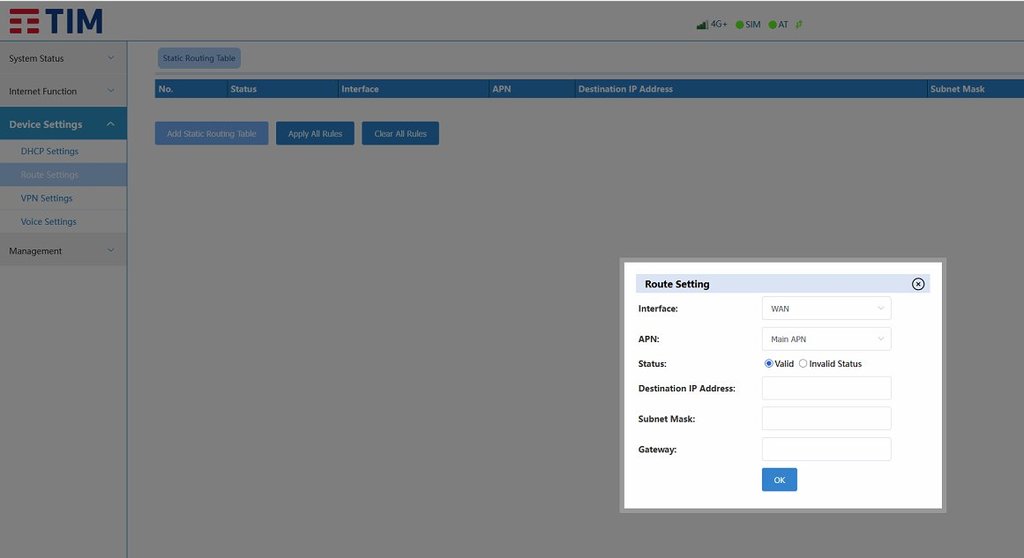Select the Valid status radio button
The width and height of the screenshot is (1024, 558).
pyautogui.click(x=769, y=364)
